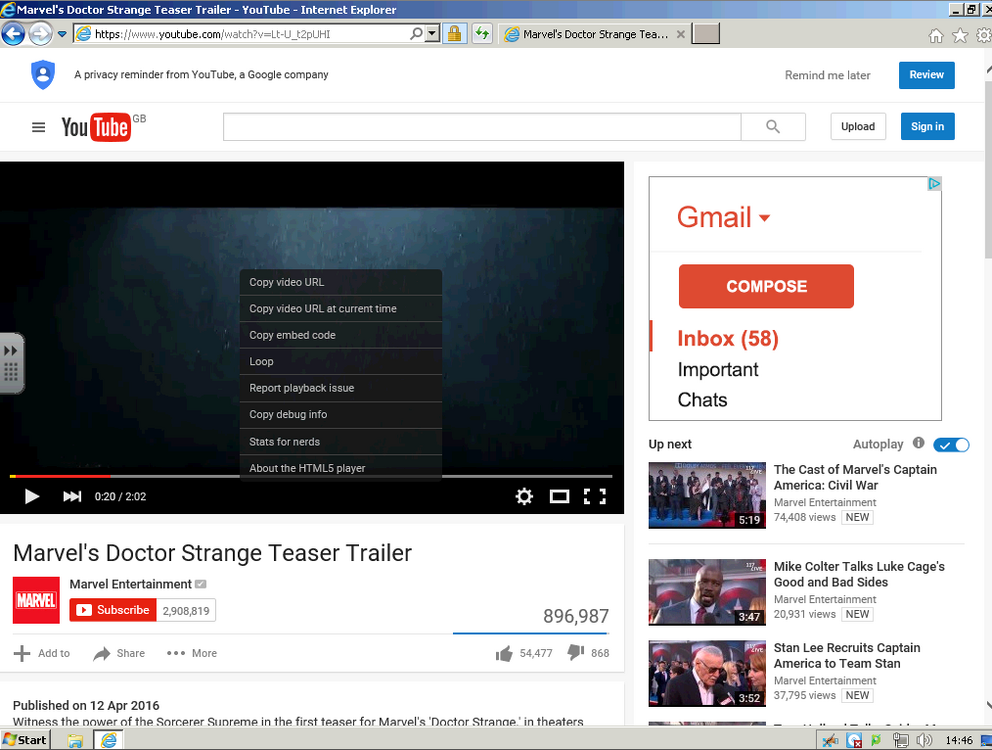This screenshot has height=750, width=992.
Task: Open The Cast of Captain America thumbnail
Action: pos(707,495)
